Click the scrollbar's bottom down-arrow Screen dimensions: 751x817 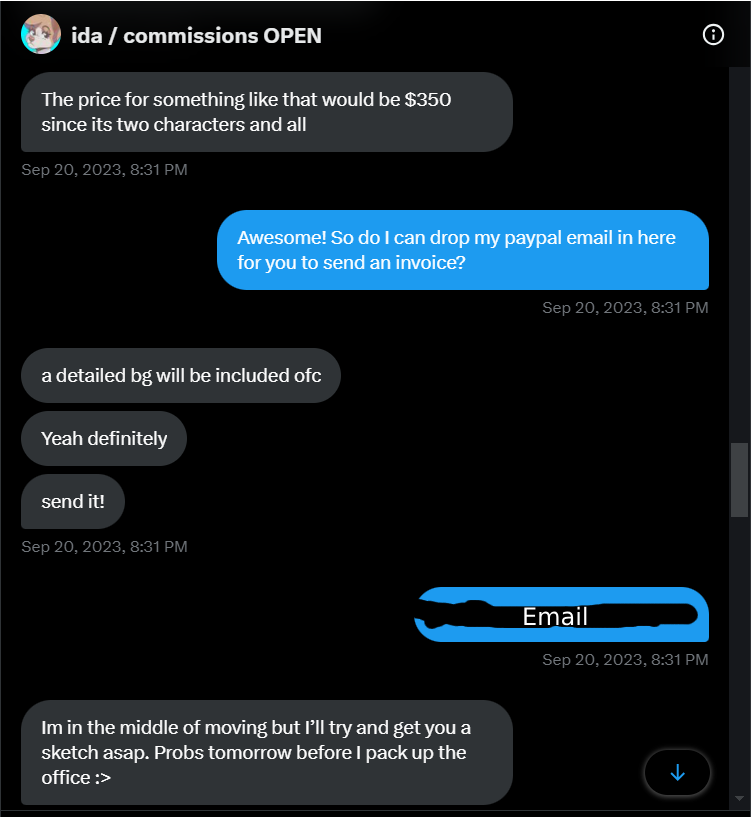tap(739, 798)
